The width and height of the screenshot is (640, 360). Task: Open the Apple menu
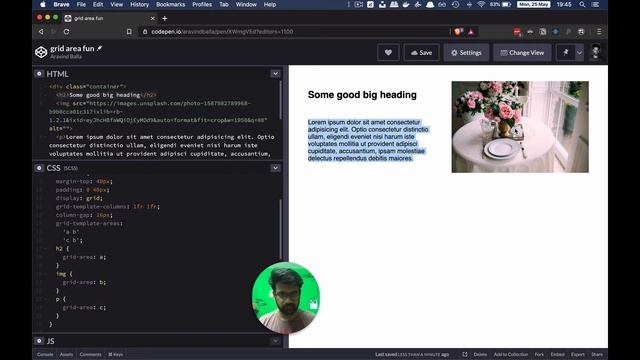[43, 4]
